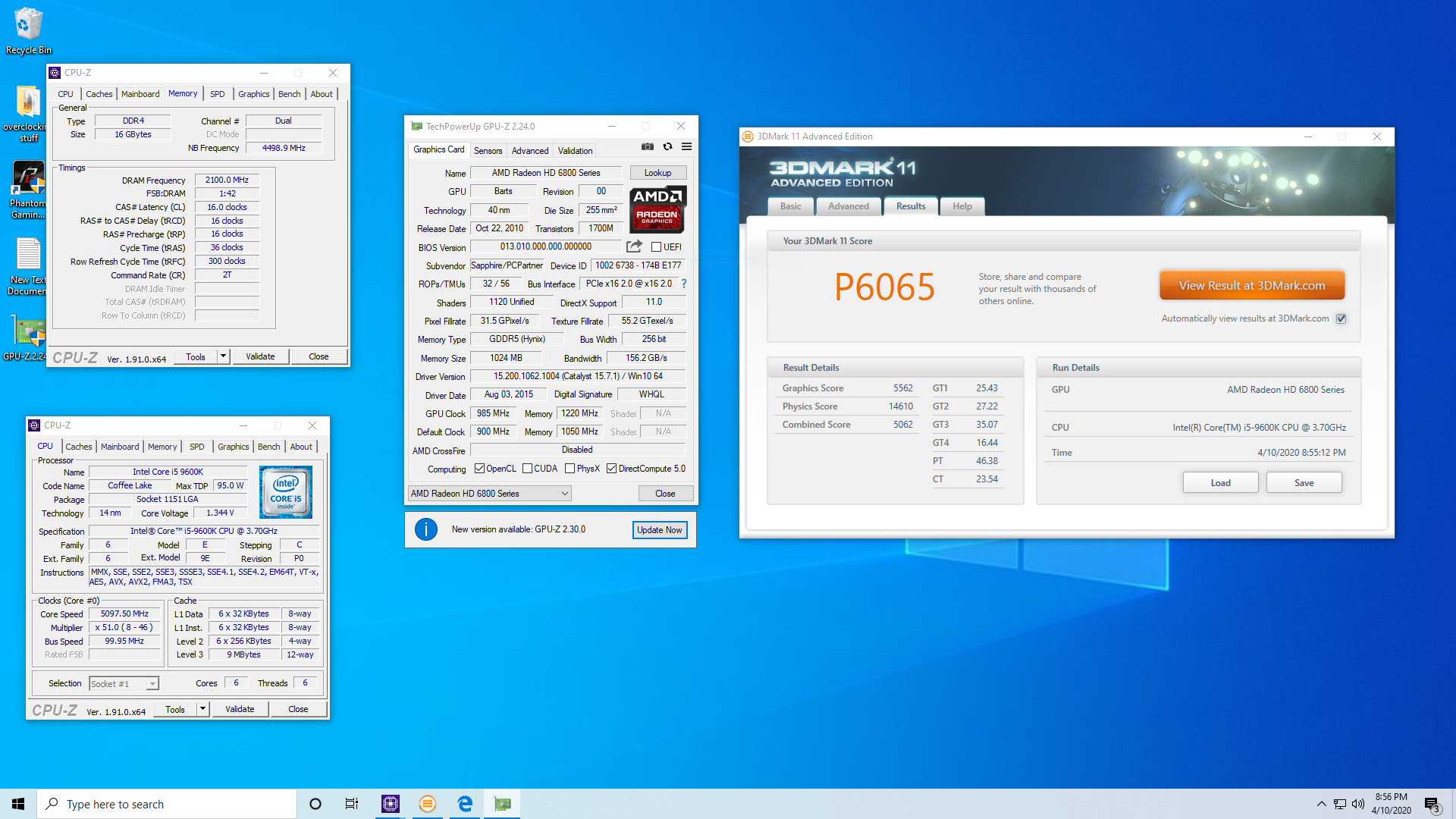The image size is (1456, 819).
Task: Click P6065 score in 3DMark
Action: click(884, 287)
